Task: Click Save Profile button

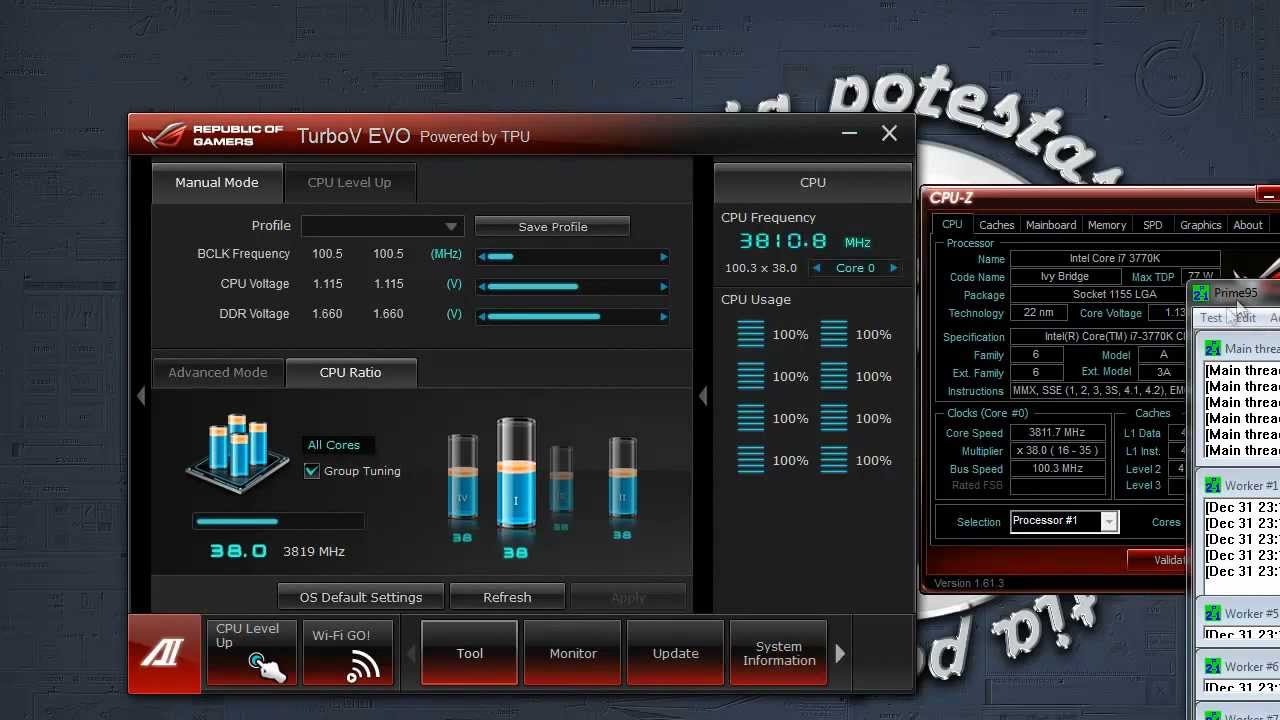Action: [553, 227]
